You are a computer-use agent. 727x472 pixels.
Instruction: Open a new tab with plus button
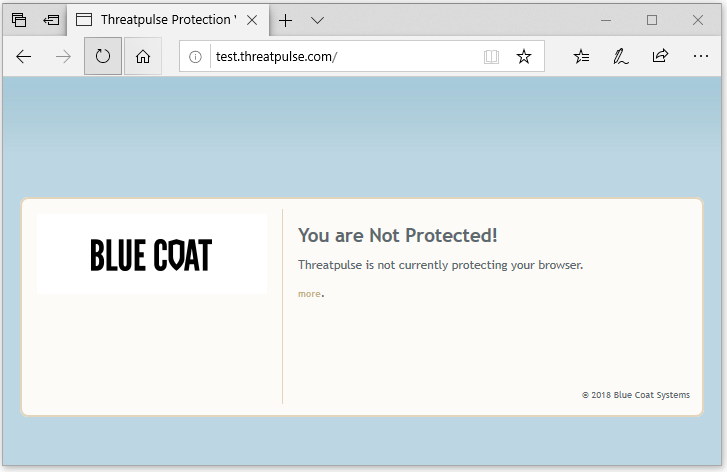(x=286, y=20)
